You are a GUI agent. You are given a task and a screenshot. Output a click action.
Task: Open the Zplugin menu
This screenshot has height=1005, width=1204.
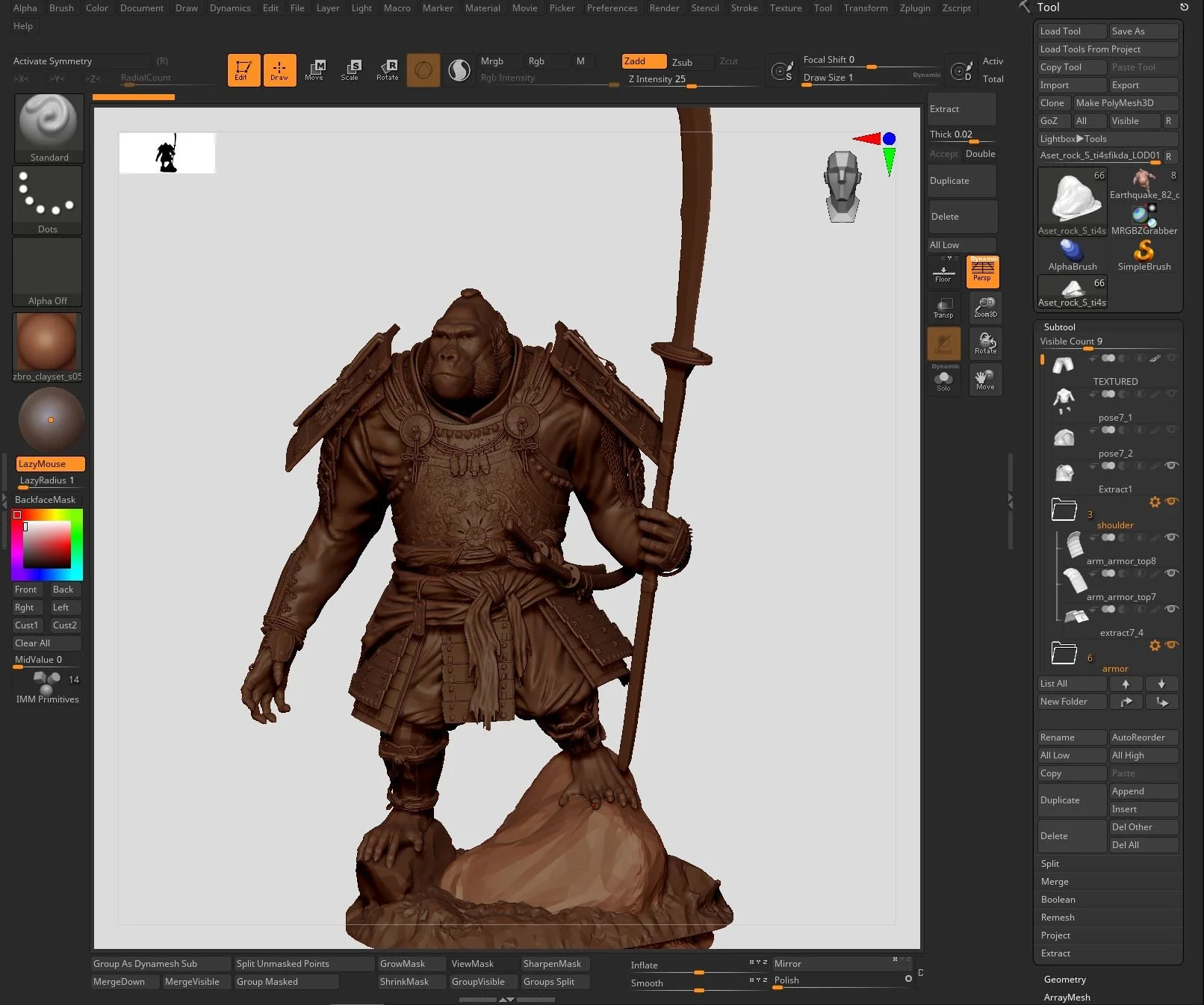914,8
